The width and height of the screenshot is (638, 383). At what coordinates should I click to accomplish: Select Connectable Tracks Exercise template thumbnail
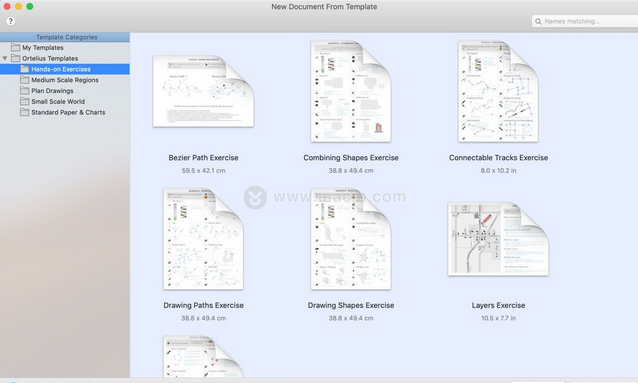point(498,91)
